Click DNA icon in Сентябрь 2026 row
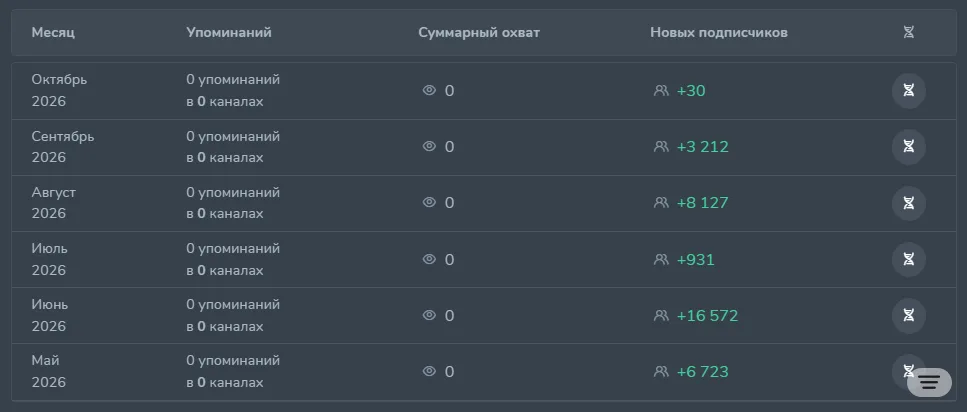 pyautogui.click(x=908, y=147)
